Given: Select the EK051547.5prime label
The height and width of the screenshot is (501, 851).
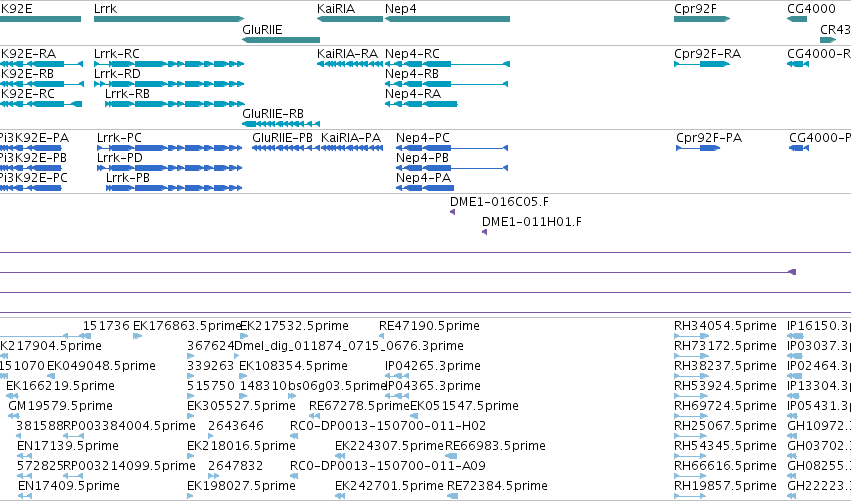Looking at the screenshot, I should tap(465, 406).
